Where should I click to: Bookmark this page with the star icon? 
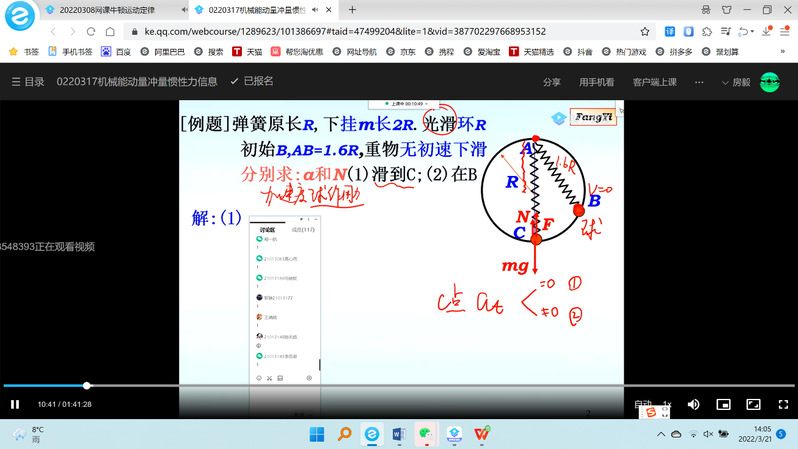tap(645, 31)
